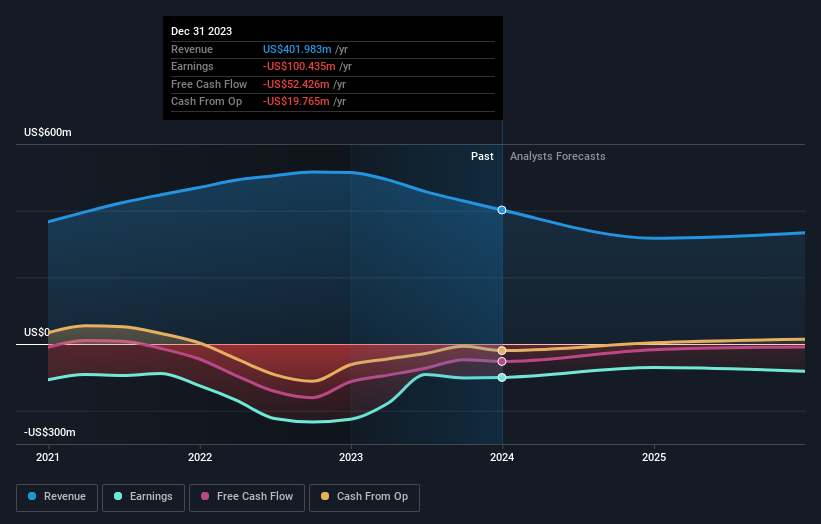
Task: Click the -US$52.426m free cash flow value
Action: coord(296,84)
